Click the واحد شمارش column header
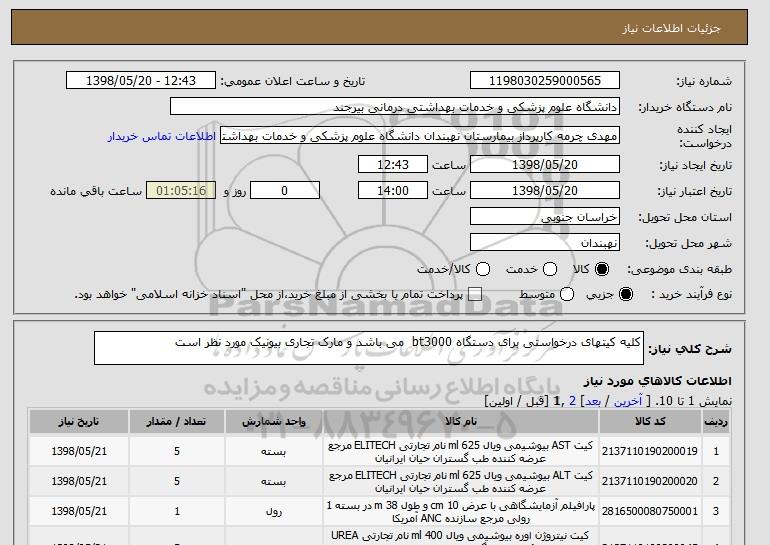 coord(274,422)
